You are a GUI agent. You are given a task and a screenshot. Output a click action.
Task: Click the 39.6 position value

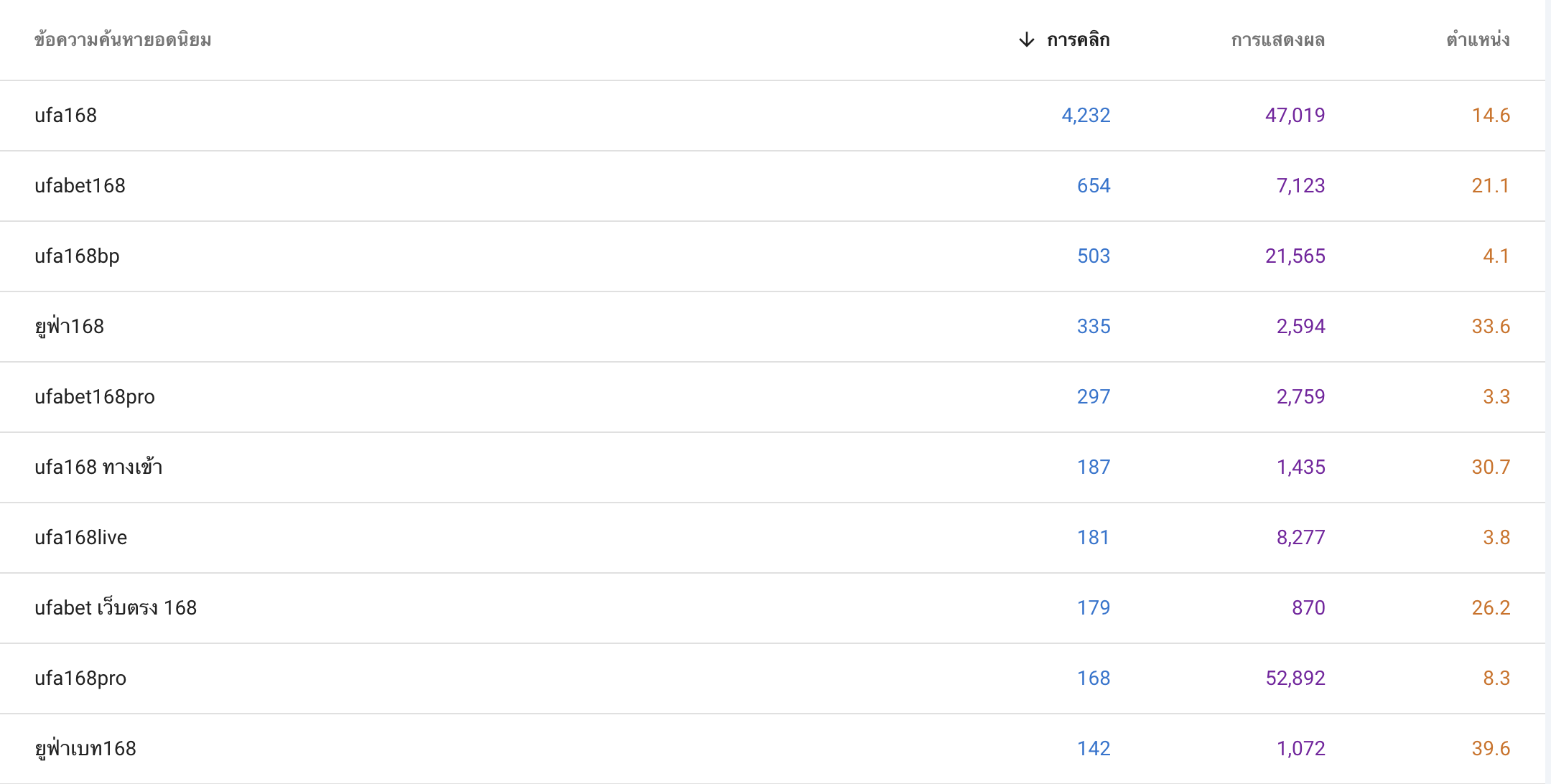(x=1491, y=749)
